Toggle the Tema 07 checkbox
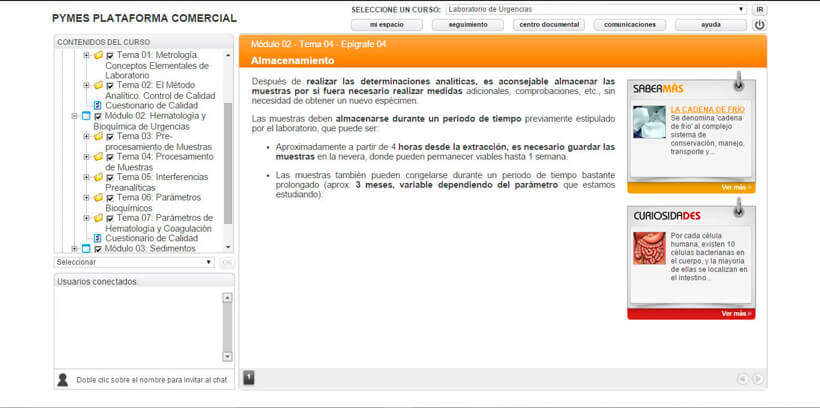Viewport: 820px width, 408px height. (x=110, y=218)
